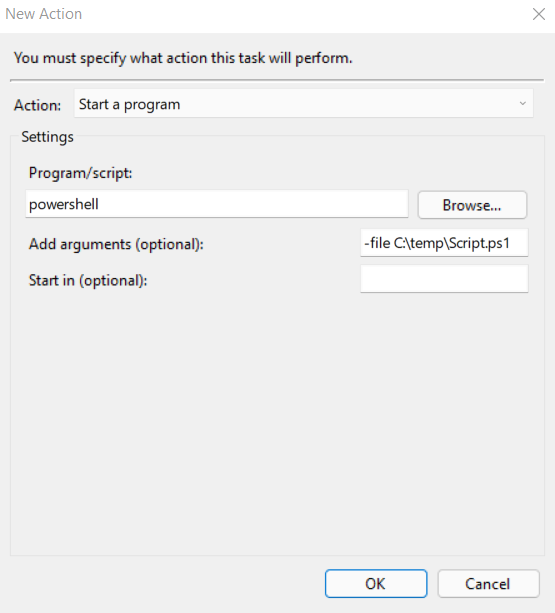The height and width of the screenshot is (613, 555).
Task: Click the empty area inside Settings panel
Action: 277,422
